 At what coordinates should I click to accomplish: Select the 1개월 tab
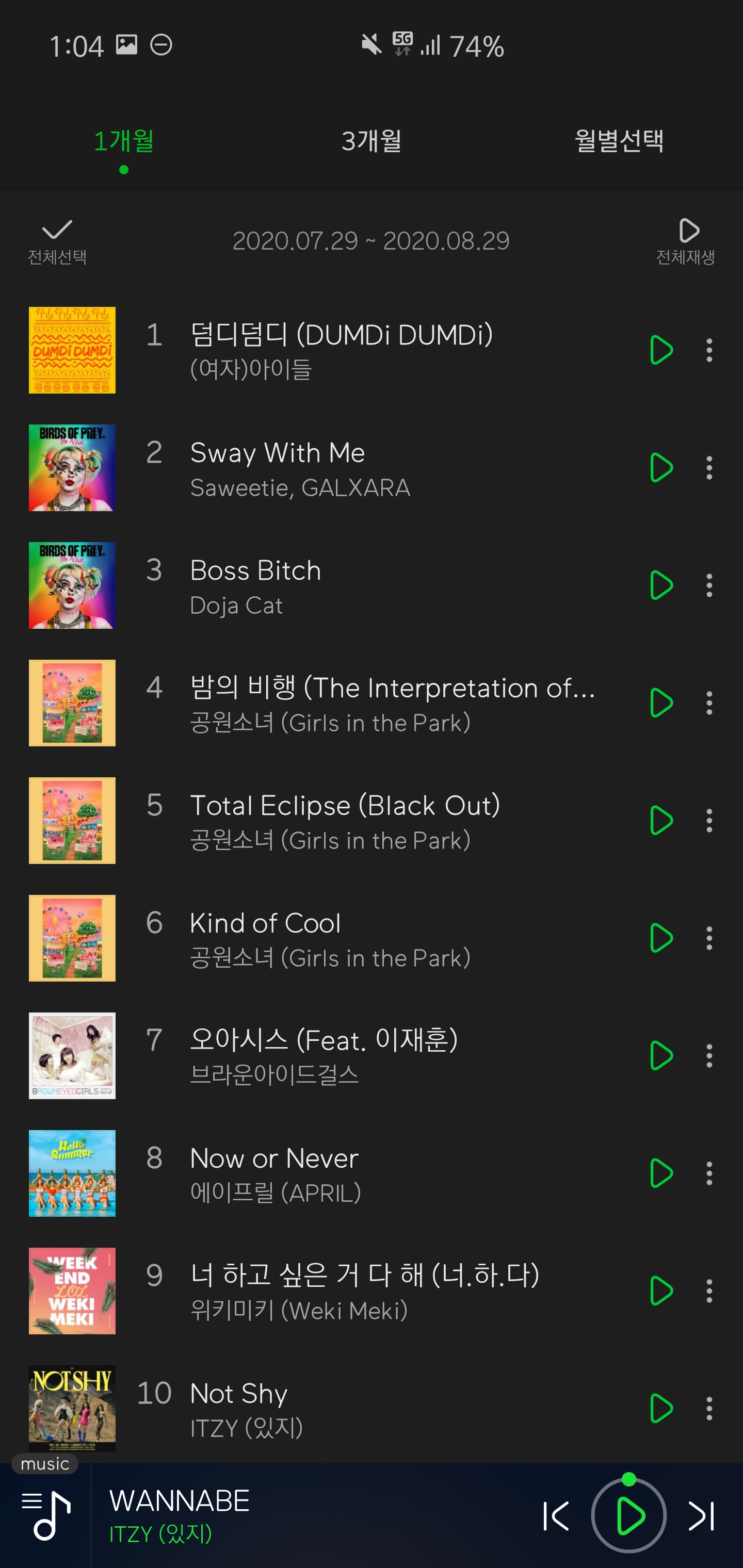point(124,141)
